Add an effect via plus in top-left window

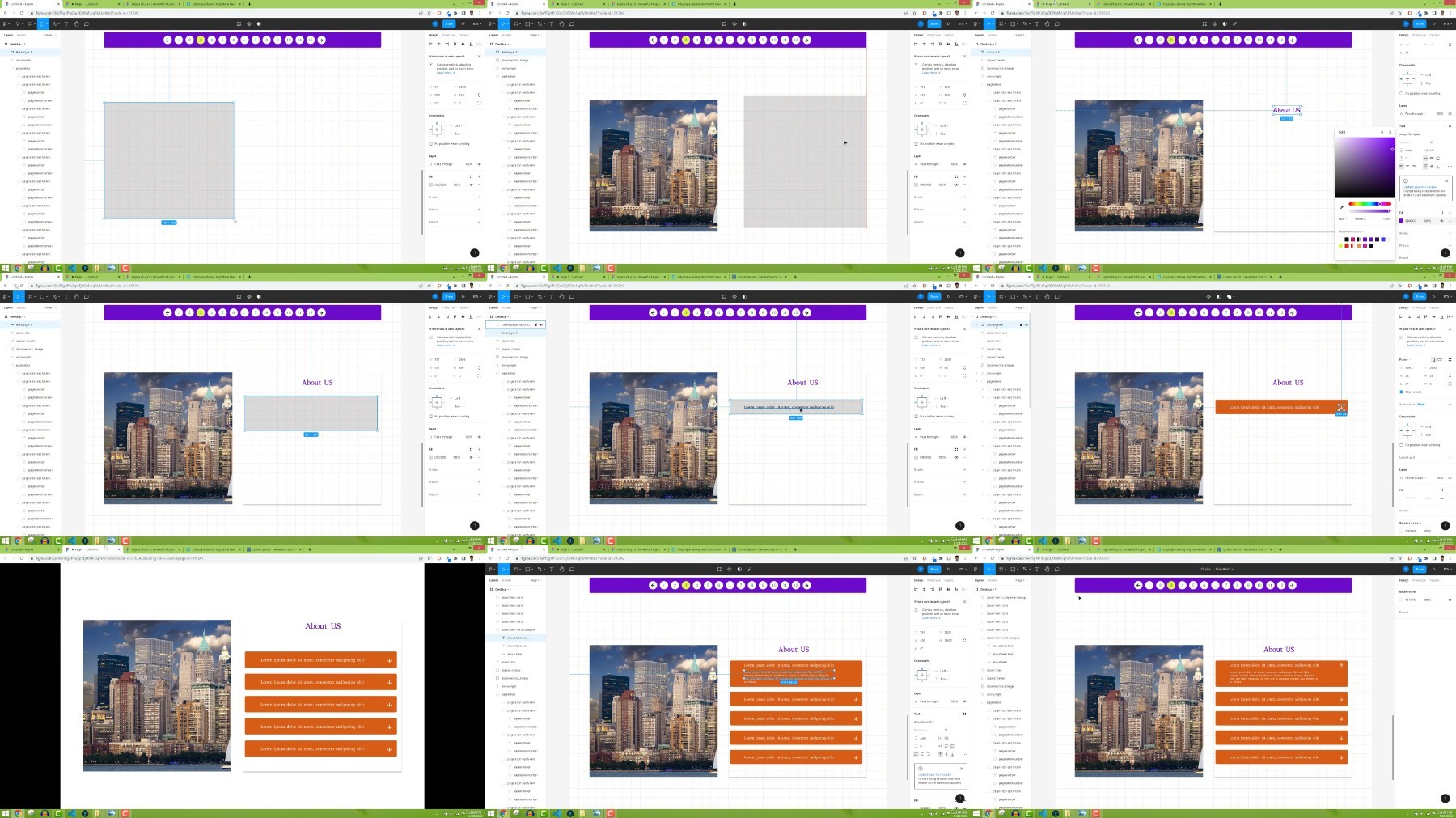479,209
